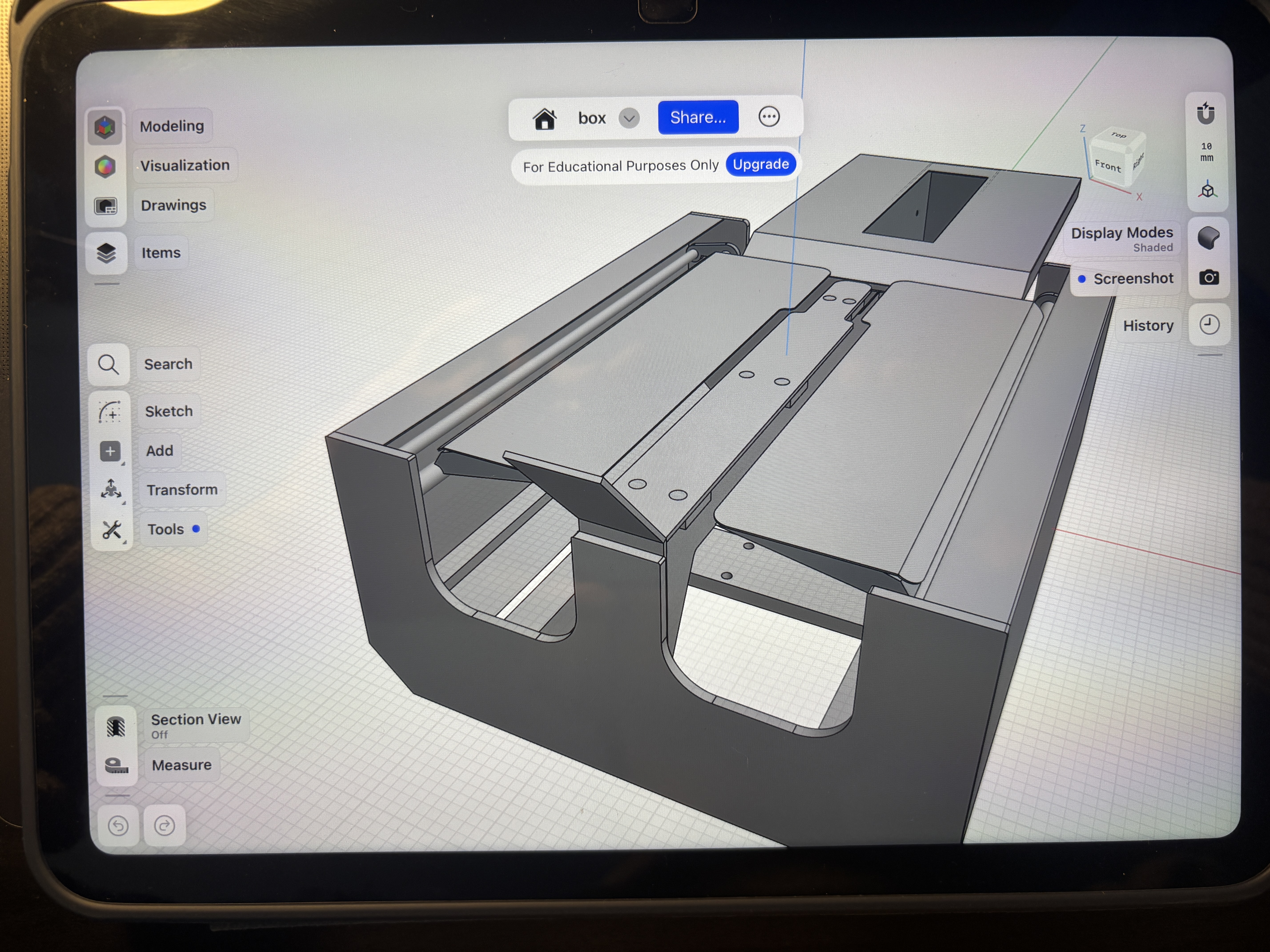Open the Add plus icon
Screen dimensions: 1270x952
point(110,451)
